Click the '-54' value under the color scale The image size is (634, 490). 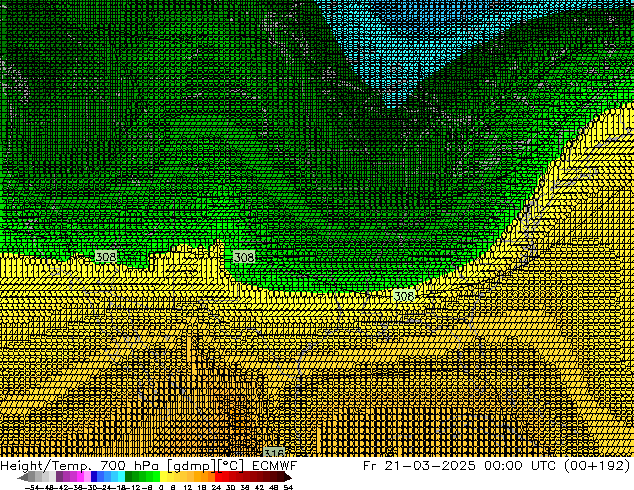pos(32,487)
